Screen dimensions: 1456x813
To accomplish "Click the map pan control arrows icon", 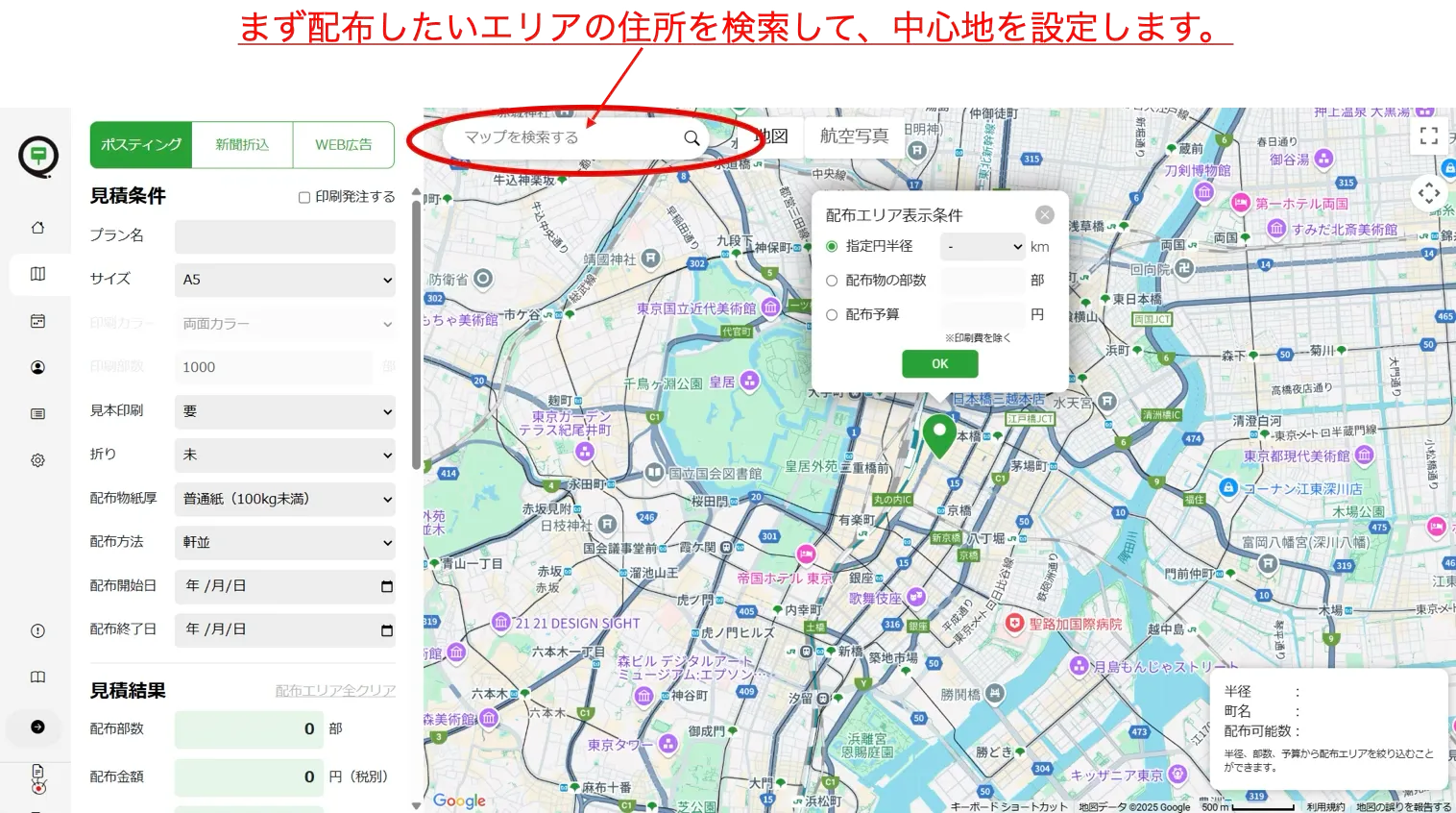I will point(1429,192).
